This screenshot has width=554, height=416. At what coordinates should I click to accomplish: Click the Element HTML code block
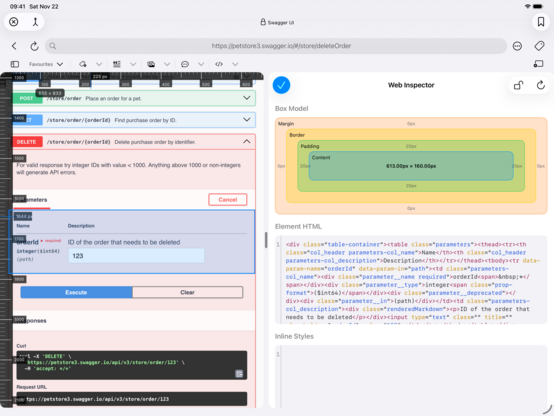point(411,280)
